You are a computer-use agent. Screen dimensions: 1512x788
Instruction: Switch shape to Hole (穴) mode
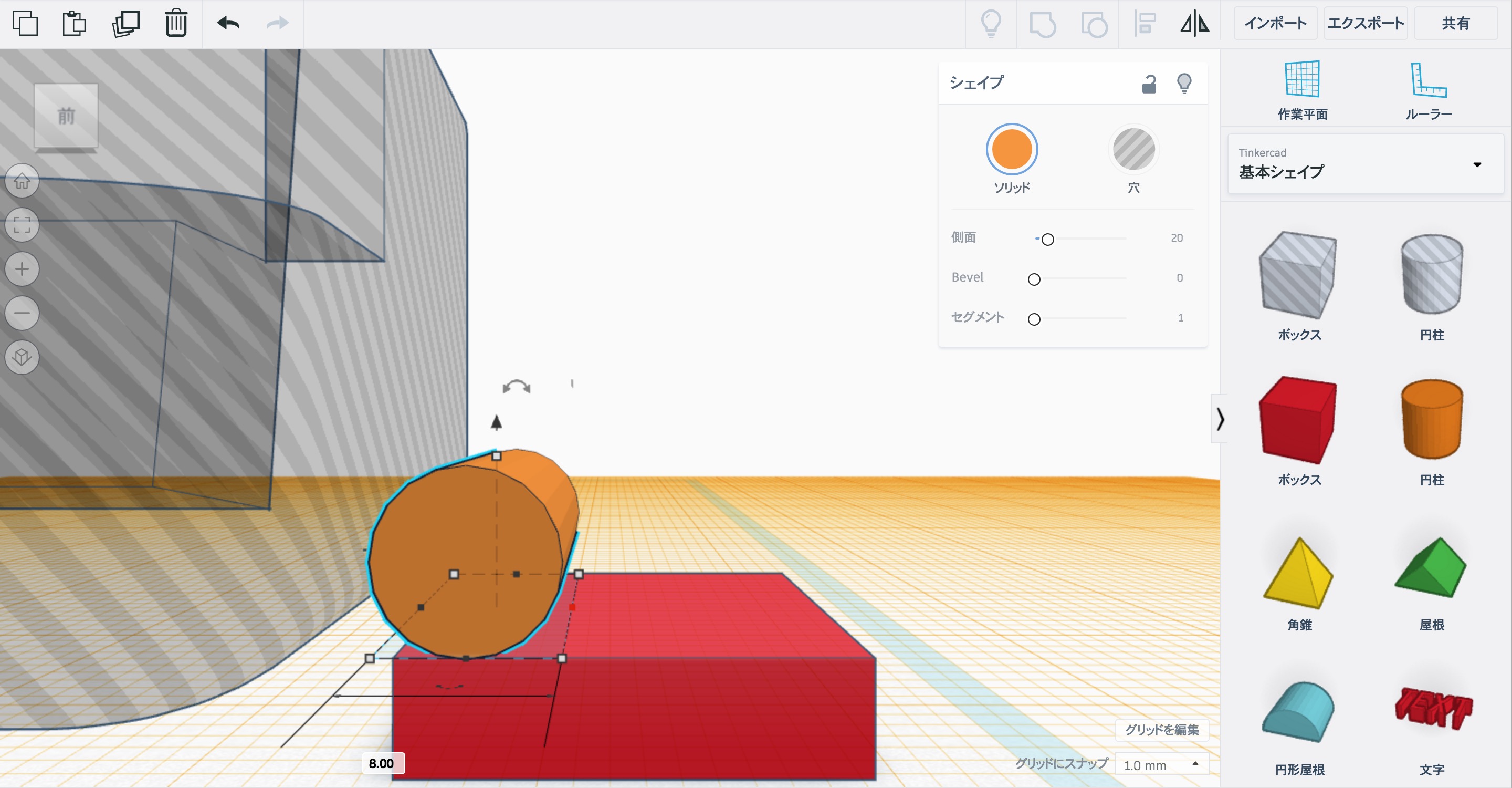[1133, 149]
